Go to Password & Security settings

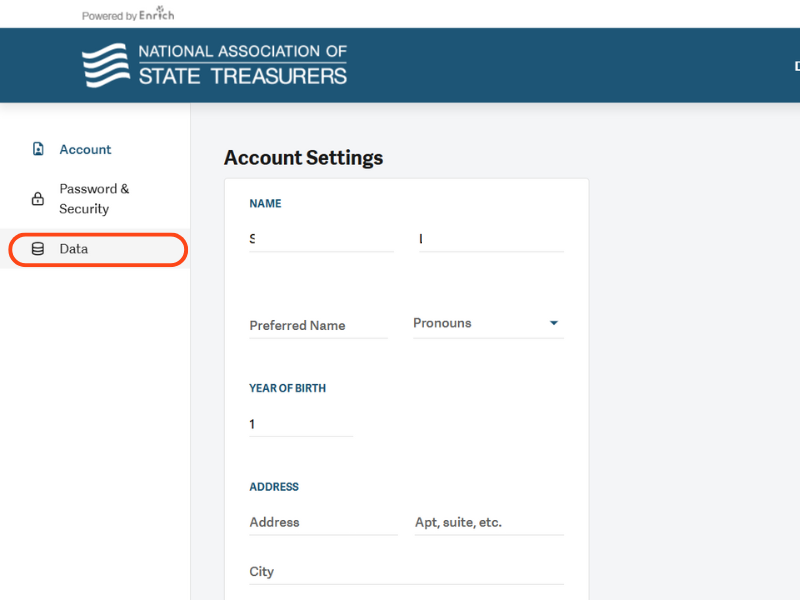pyautogui.click(x=94, y=199)
